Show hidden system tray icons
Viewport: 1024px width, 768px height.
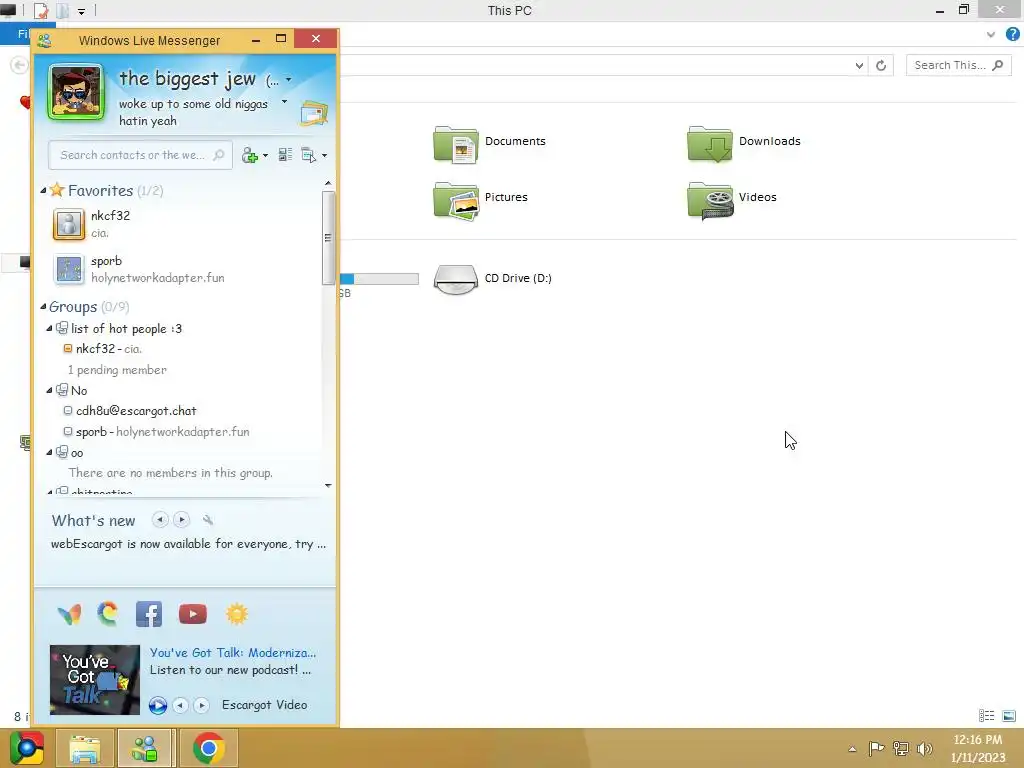click(x=852, y=749)
